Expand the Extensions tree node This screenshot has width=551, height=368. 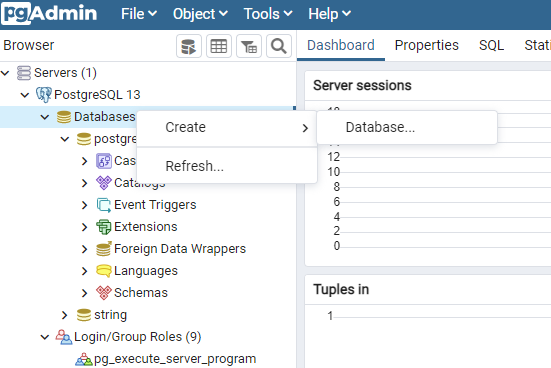pos(84,227)
